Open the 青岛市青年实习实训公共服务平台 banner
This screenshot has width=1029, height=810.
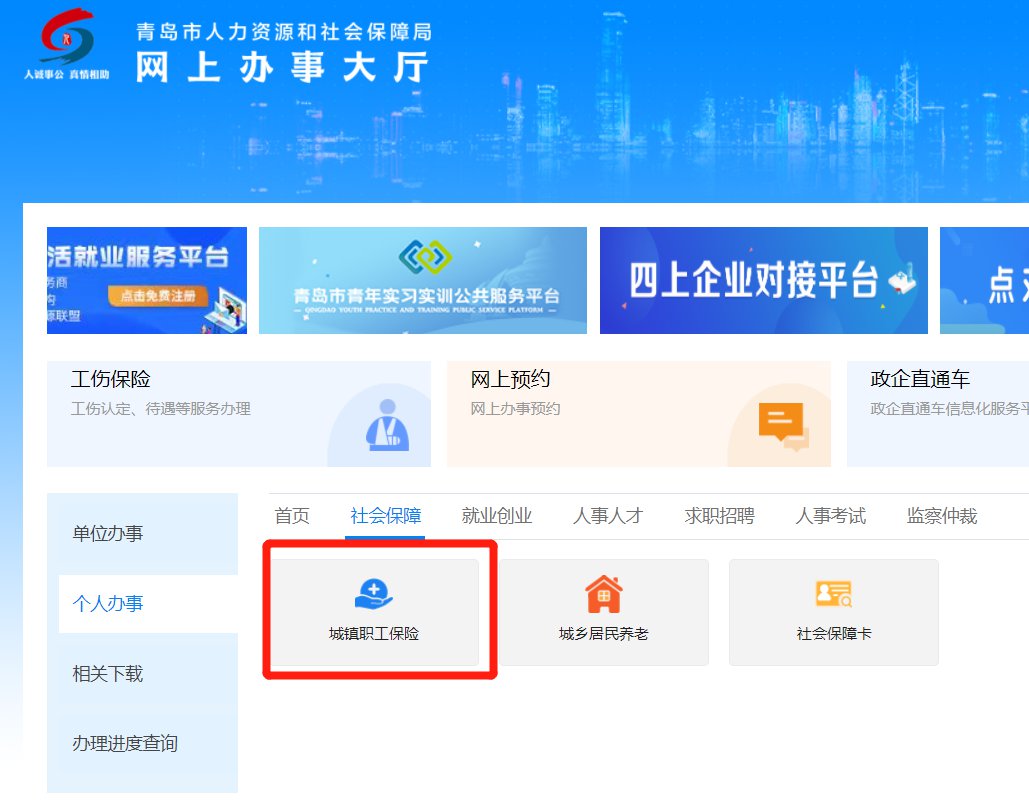pyautogui.click(x=423, y=280)
